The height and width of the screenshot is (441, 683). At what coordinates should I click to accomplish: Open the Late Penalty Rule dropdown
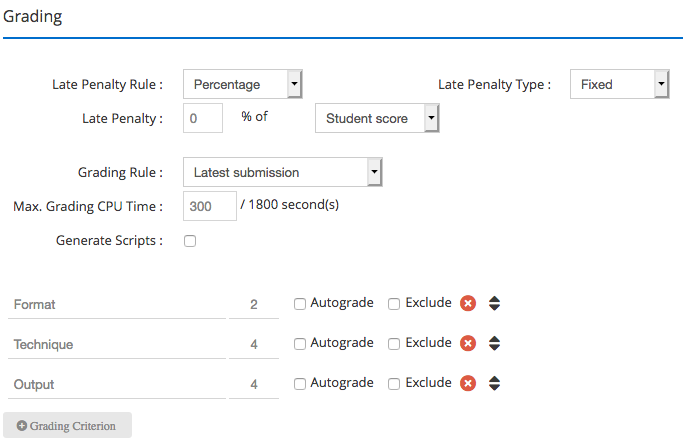click(x=243, y=84)
